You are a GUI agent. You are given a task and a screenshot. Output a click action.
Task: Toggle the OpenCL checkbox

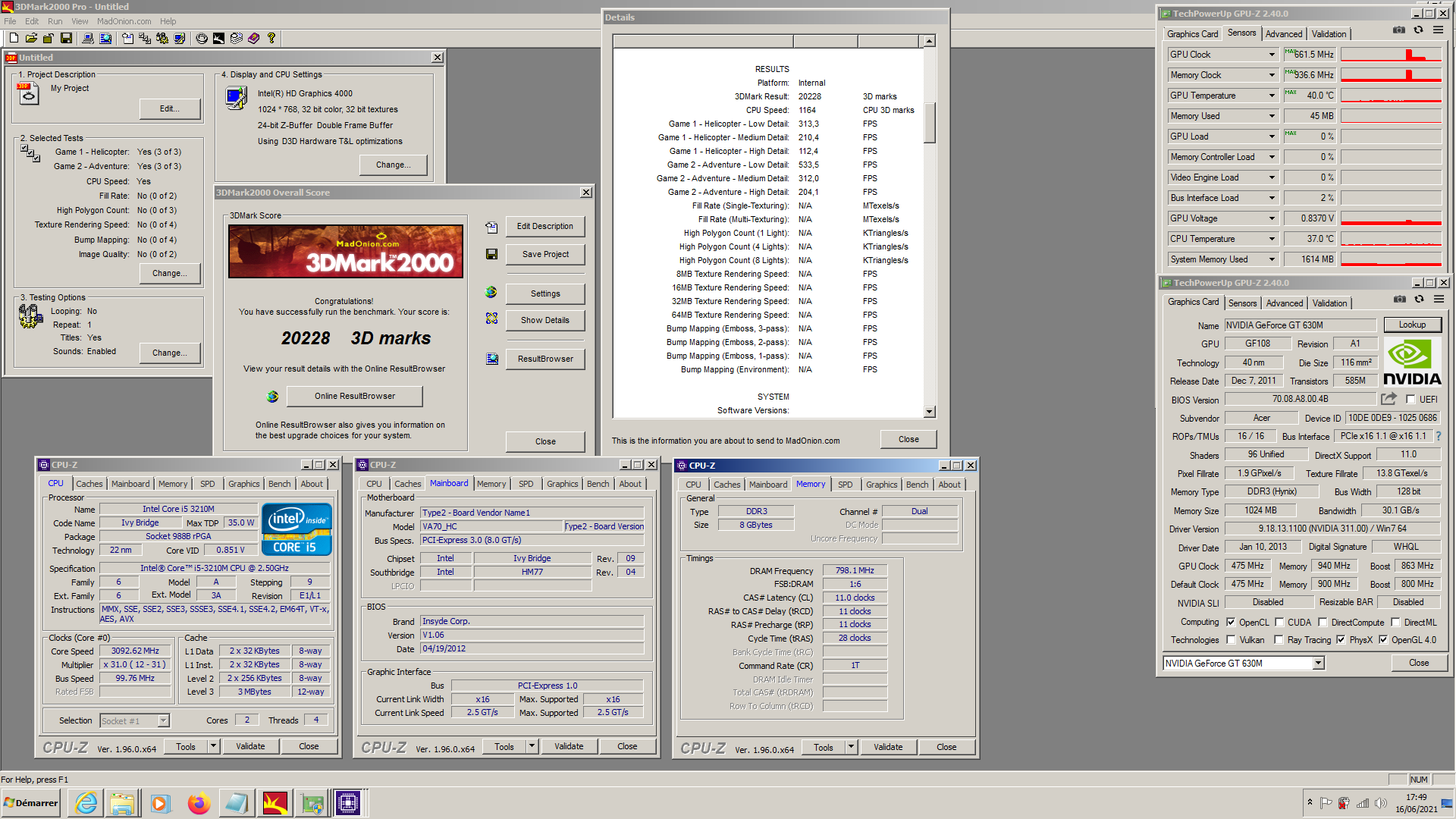click(x=1231, y=623)
